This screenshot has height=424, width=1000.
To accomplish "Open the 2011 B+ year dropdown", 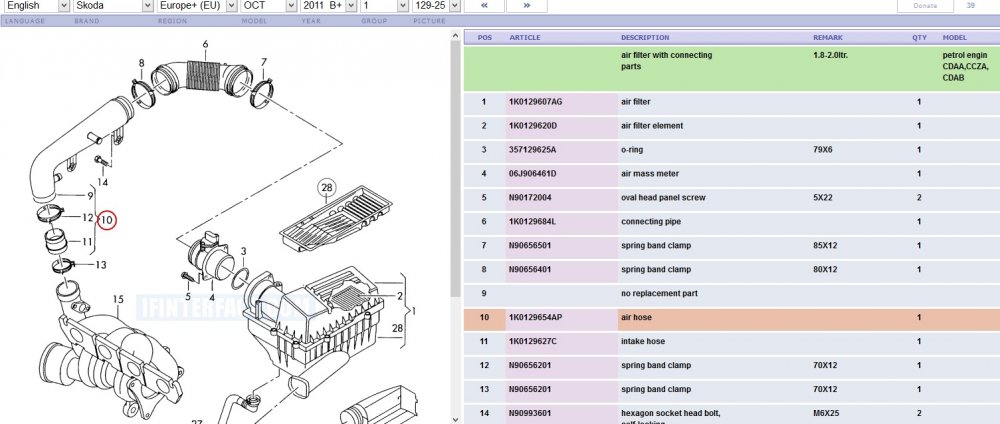I will [328, 6].
